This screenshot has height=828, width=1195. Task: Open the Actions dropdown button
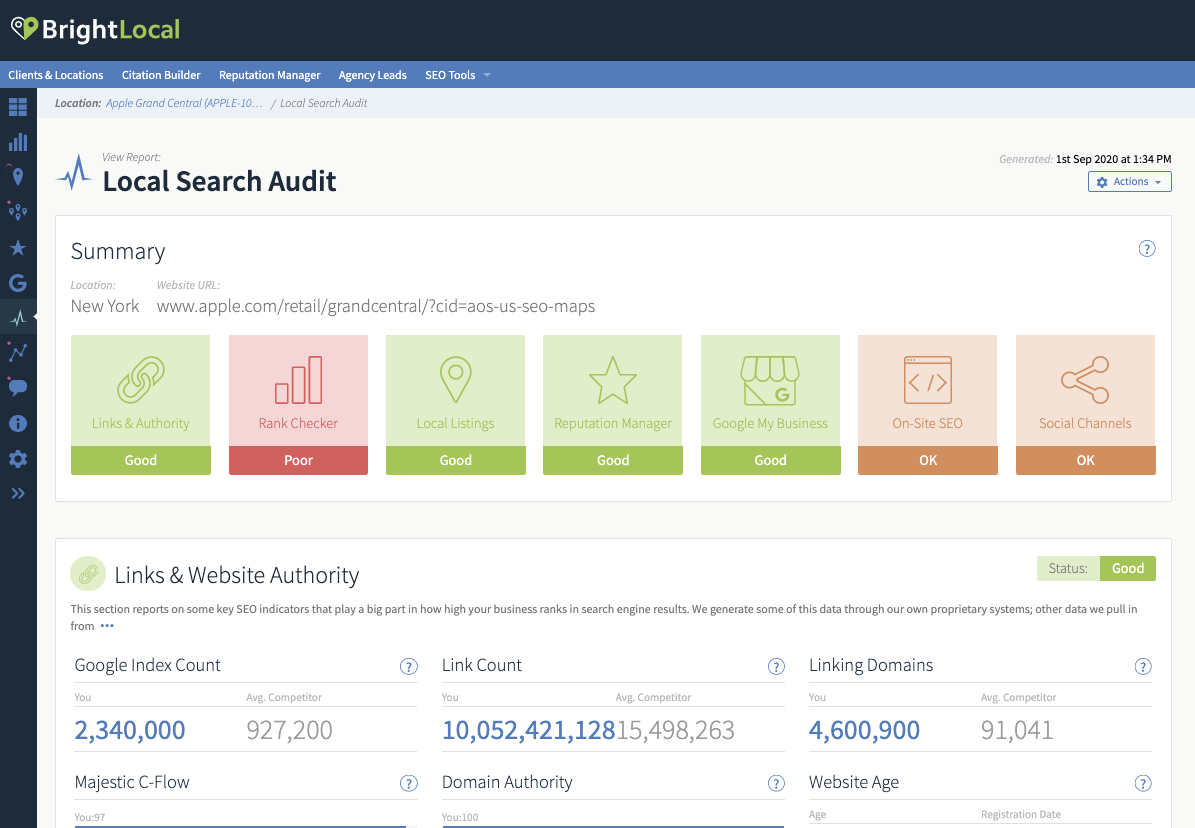point(1129,181)
